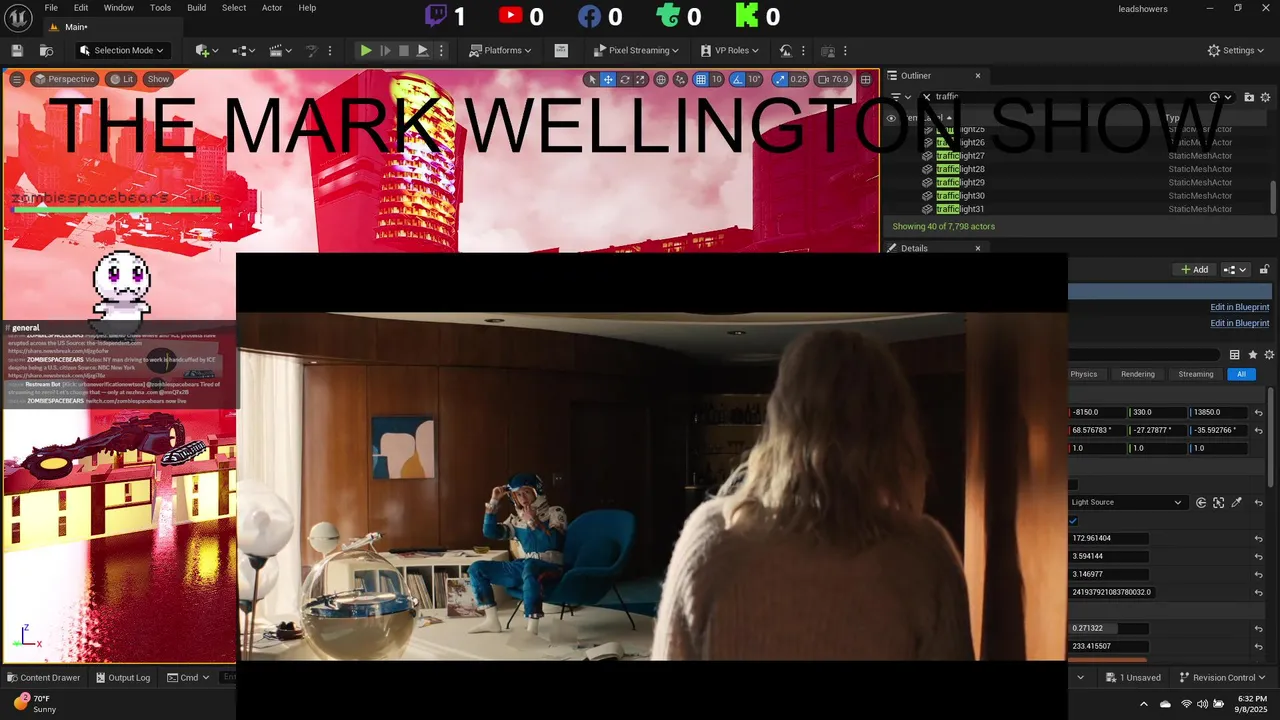The width and height of the screenshot is (1280, 720).
Task: Choose the Select objects cursor tool in viewport
Action: 591,79
